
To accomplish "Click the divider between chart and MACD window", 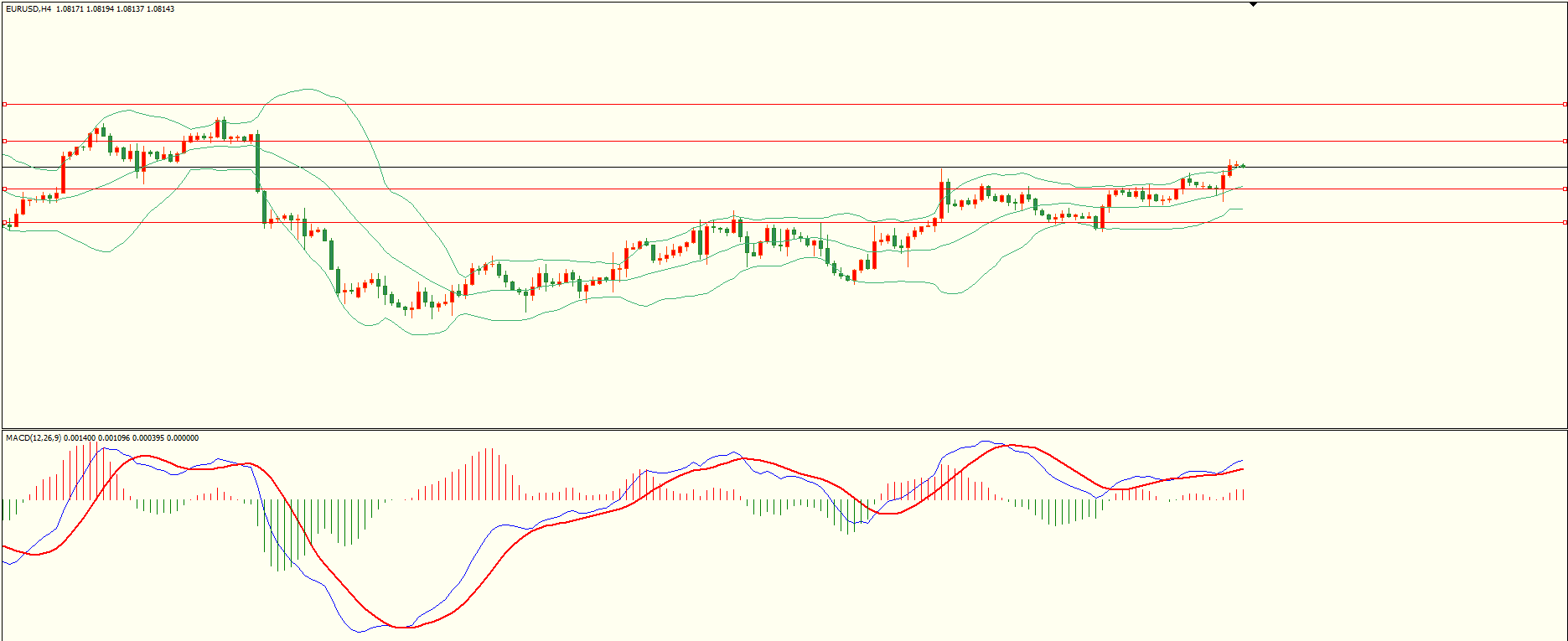I will point(784,430).
